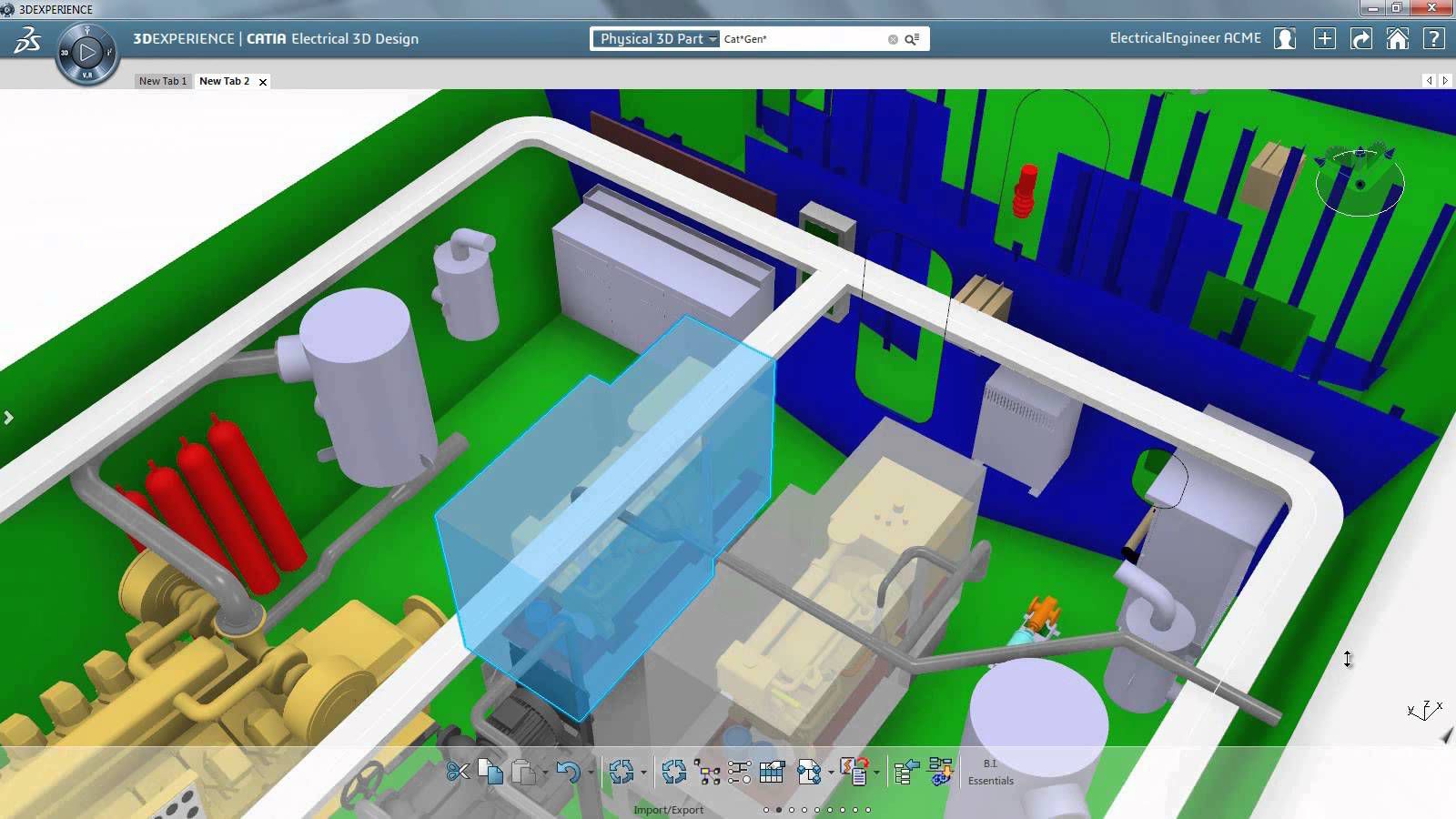Click the search field containing Cat*Gen*
The image size is (1456, 819).
801,39
